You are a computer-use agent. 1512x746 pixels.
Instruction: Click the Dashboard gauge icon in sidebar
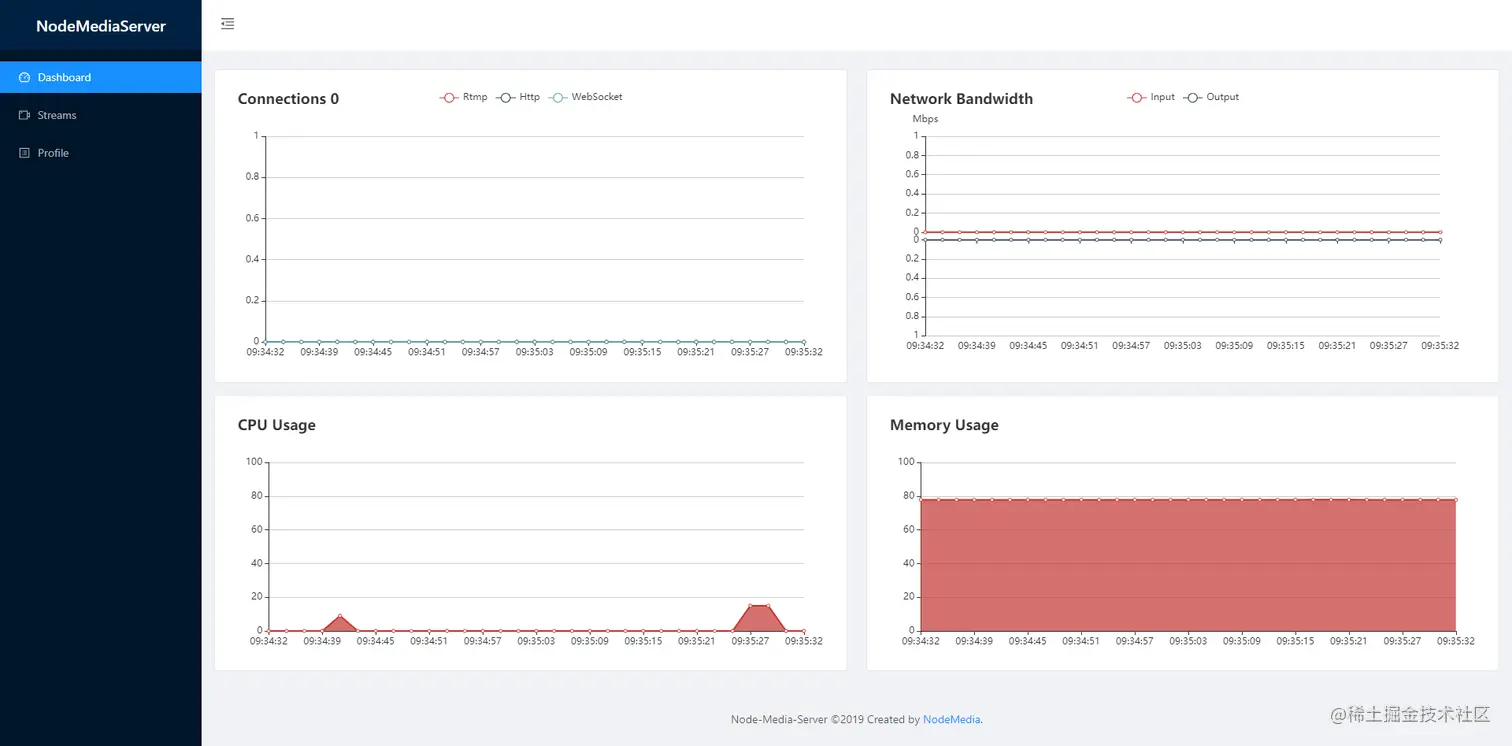[25, 77]
